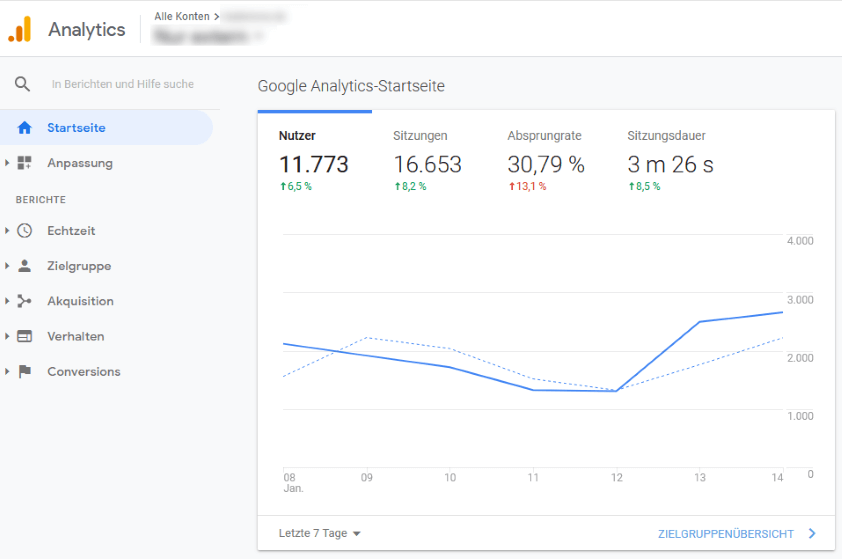Open the blurred account selector dropdown
The image size is (842, 559).
(209, 36)
